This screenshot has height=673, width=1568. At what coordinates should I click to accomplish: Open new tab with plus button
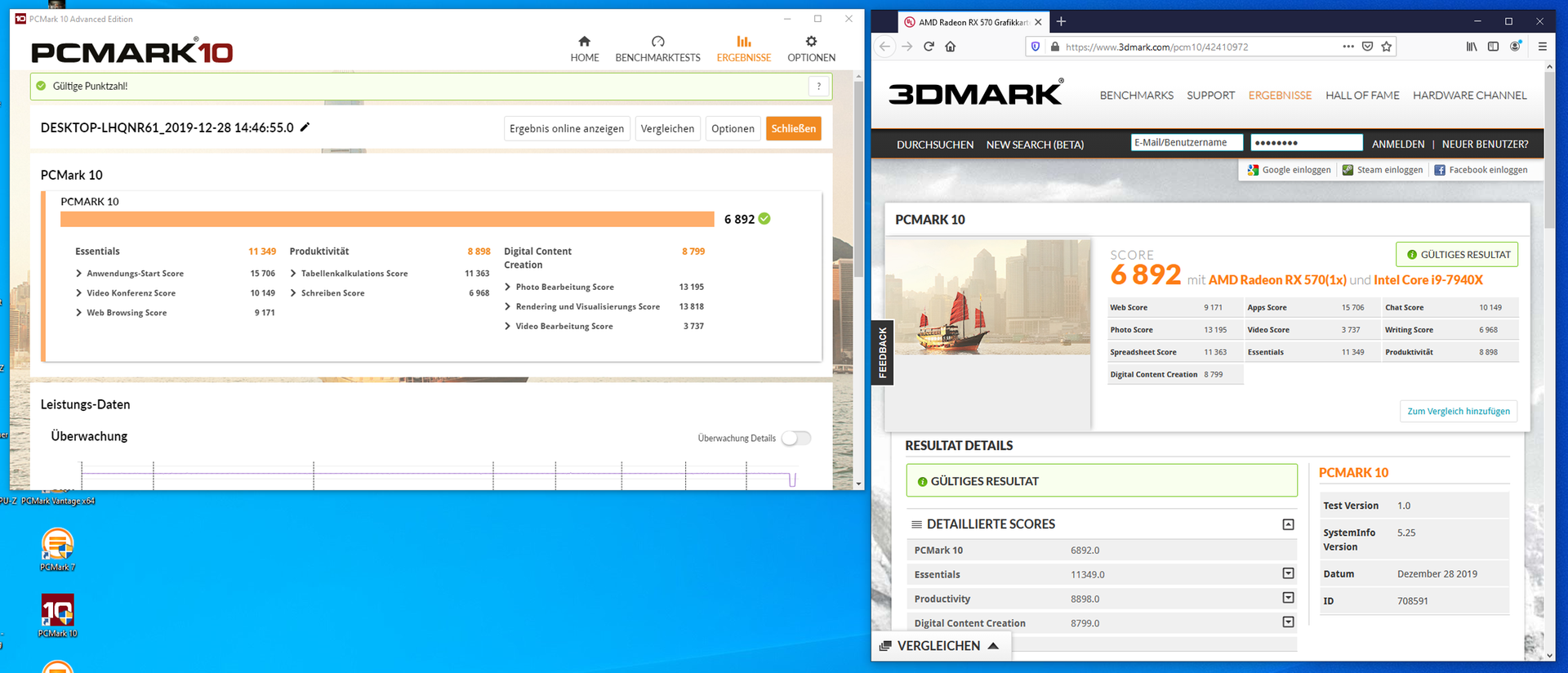tap(1061, 22)
